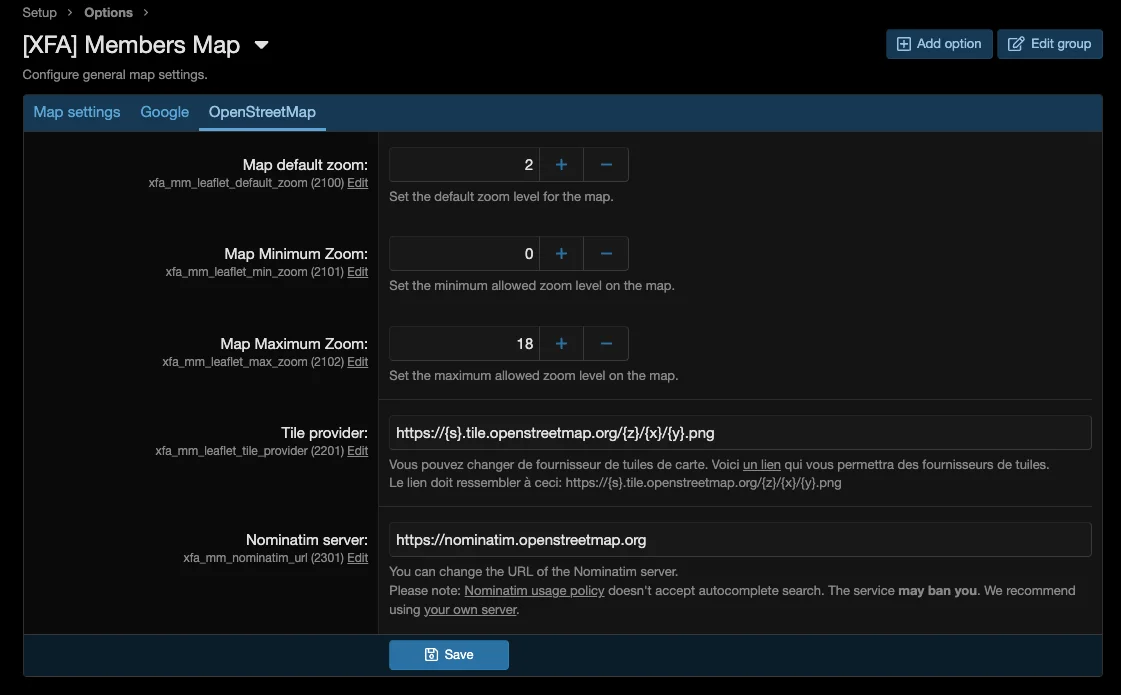1121x695 pixels.
Task: Click the 'Map Minimum Zoom:' label
Action: click(296, 254)
